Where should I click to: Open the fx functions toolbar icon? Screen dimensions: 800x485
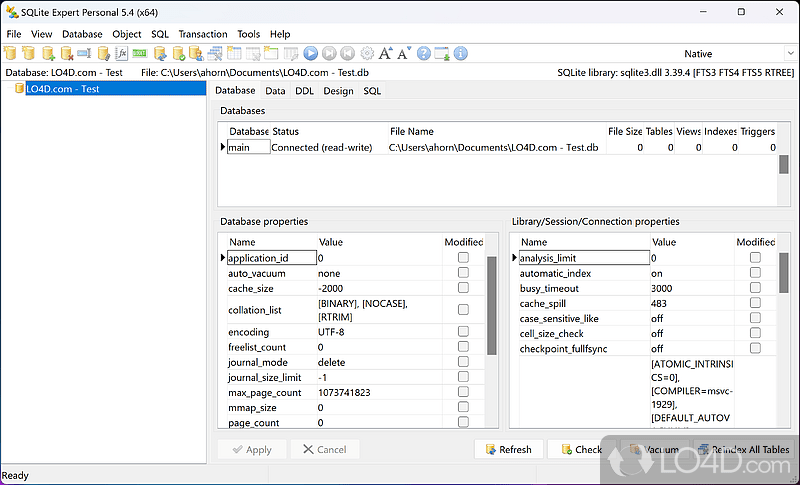121,53
